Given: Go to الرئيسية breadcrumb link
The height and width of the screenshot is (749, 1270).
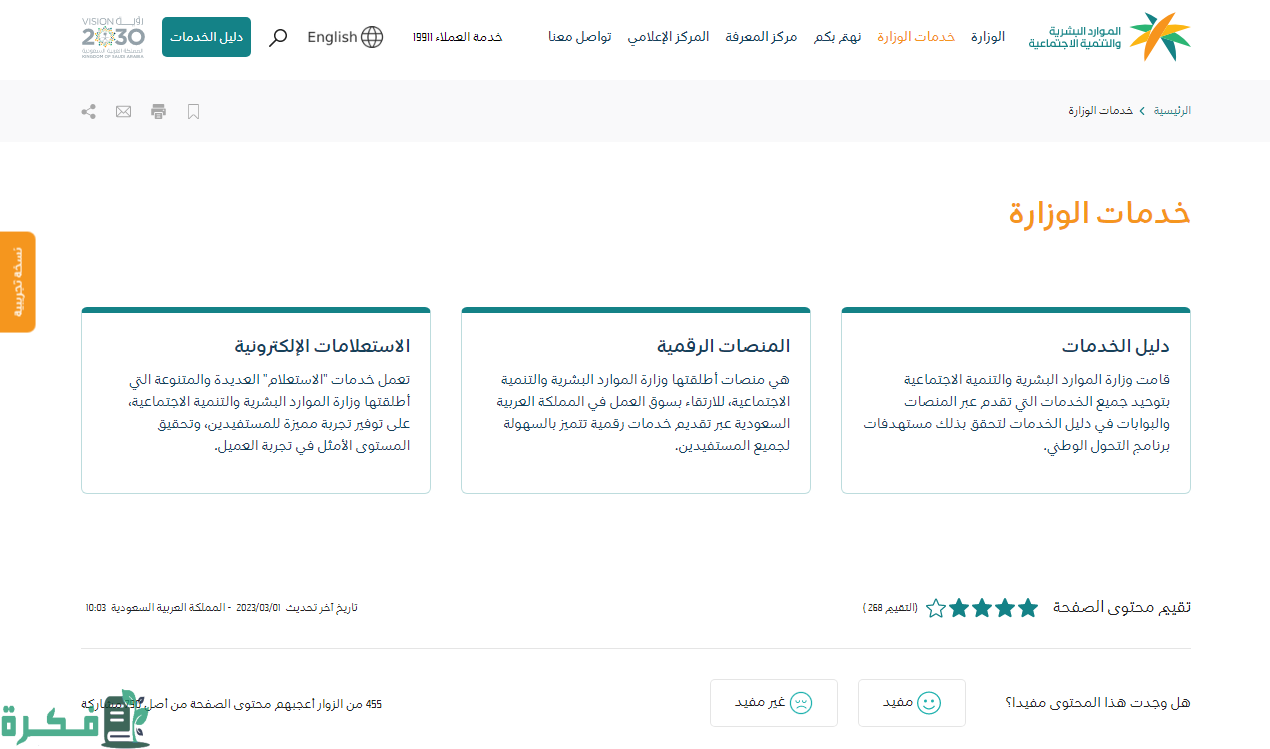Looking at the screenshot, I should 1172,111.
